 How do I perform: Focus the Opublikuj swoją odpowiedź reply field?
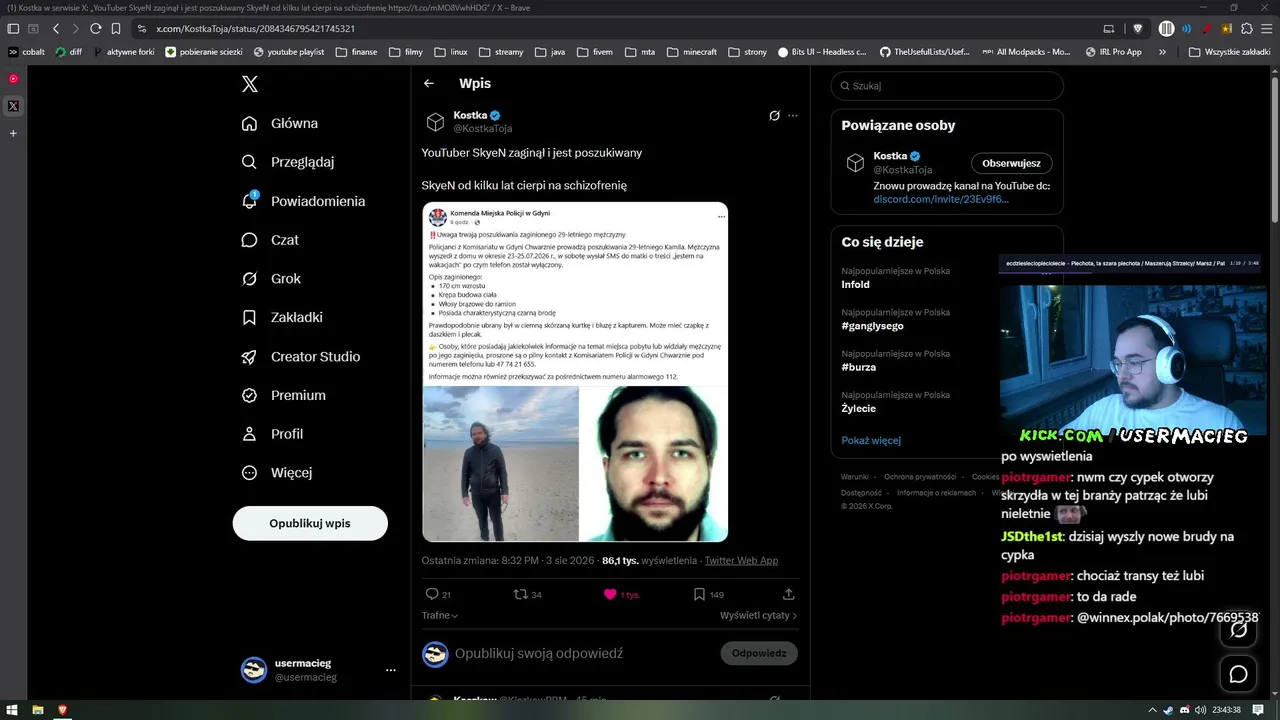pos(539,653)
